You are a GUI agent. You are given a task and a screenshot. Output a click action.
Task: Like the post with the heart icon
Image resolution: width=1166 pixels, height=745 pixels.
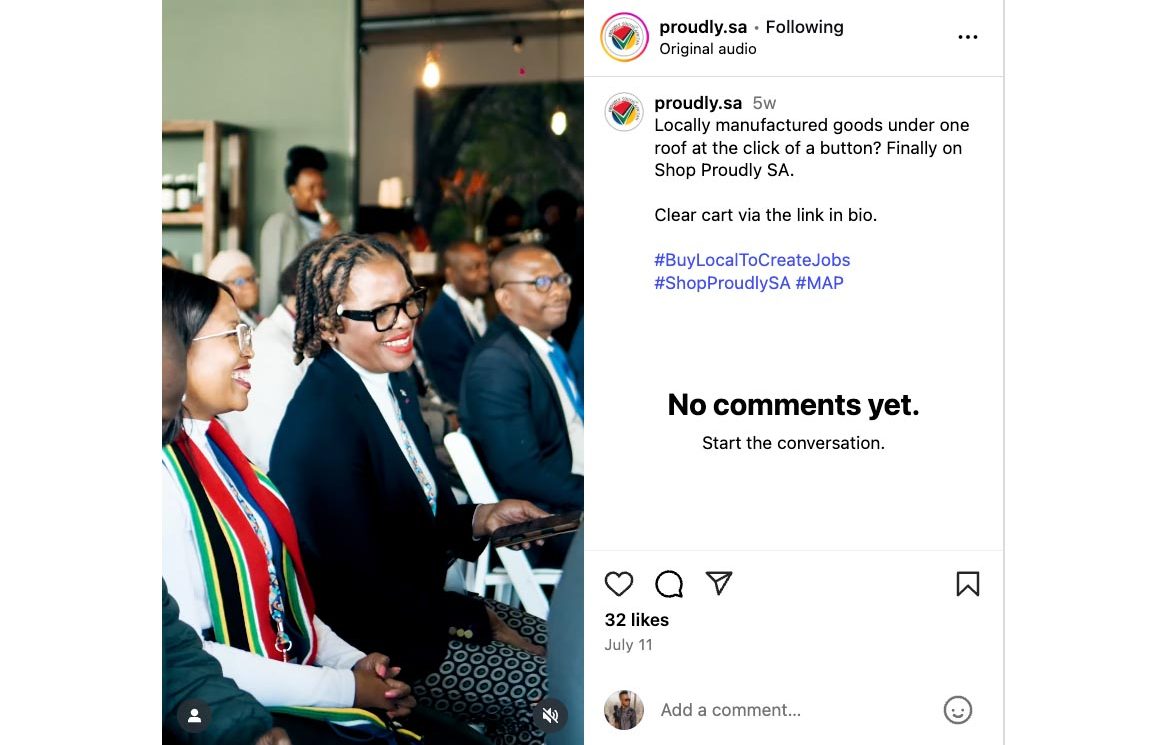(x=619, y=584)
